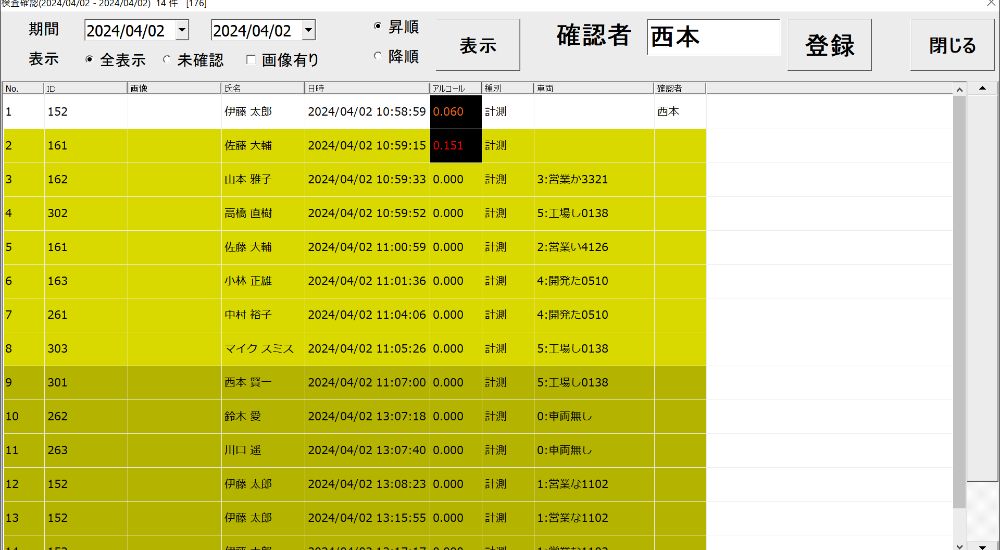The width and height of the screenshot is (1000, 550).
Task: Select name 鈴木 愛 in row 10
Action: point(243,416)
